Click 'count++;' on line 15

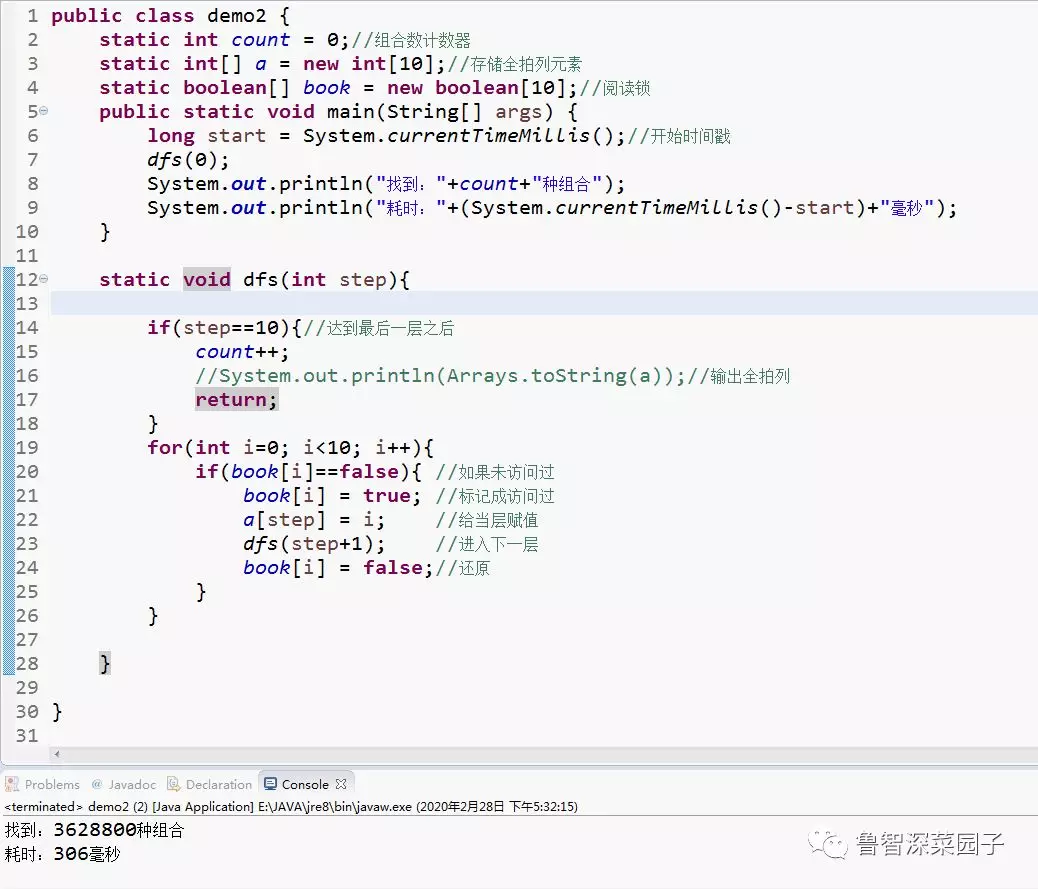click(242, 351)
